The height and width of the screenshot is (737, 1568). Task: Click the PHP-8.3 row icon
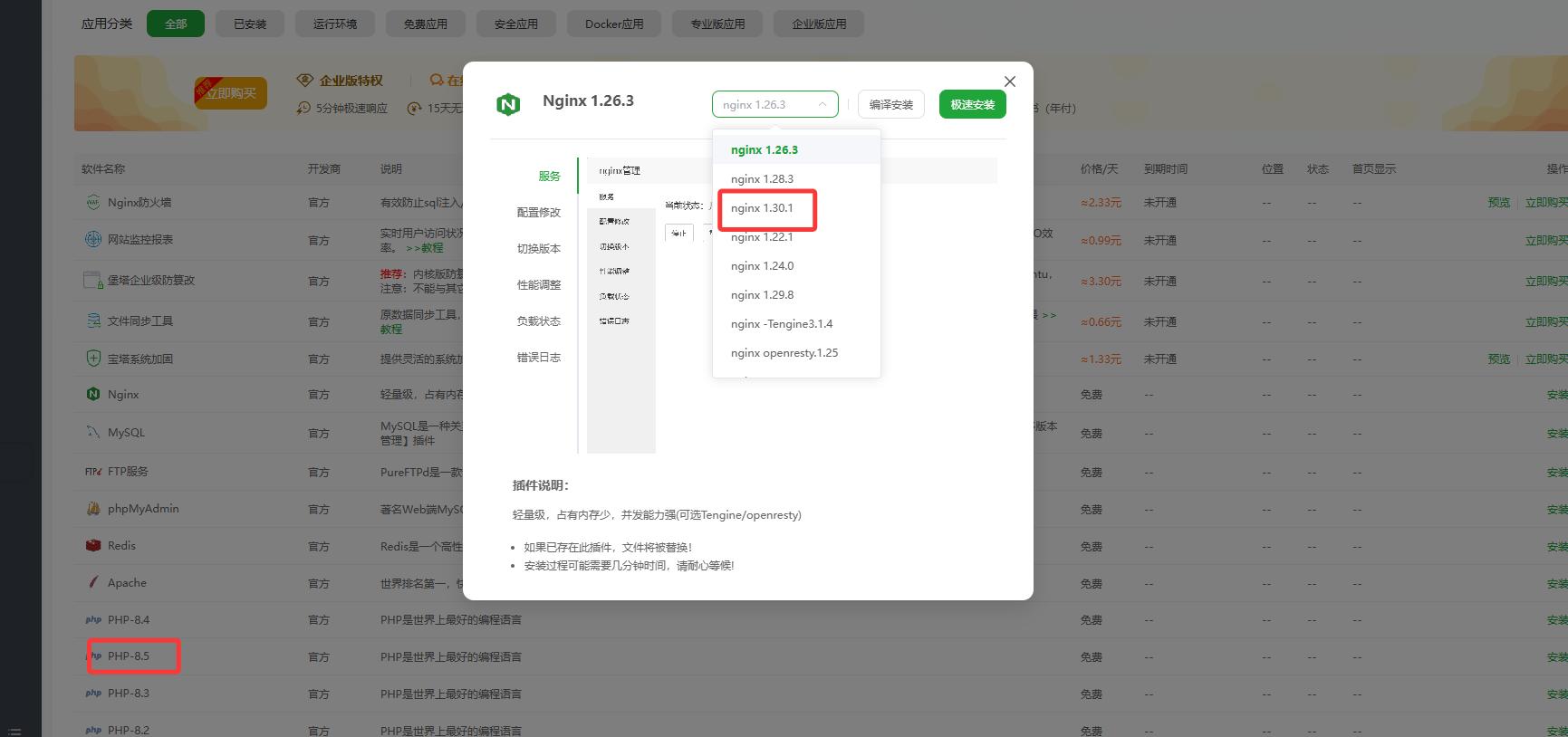coord(93,694)
